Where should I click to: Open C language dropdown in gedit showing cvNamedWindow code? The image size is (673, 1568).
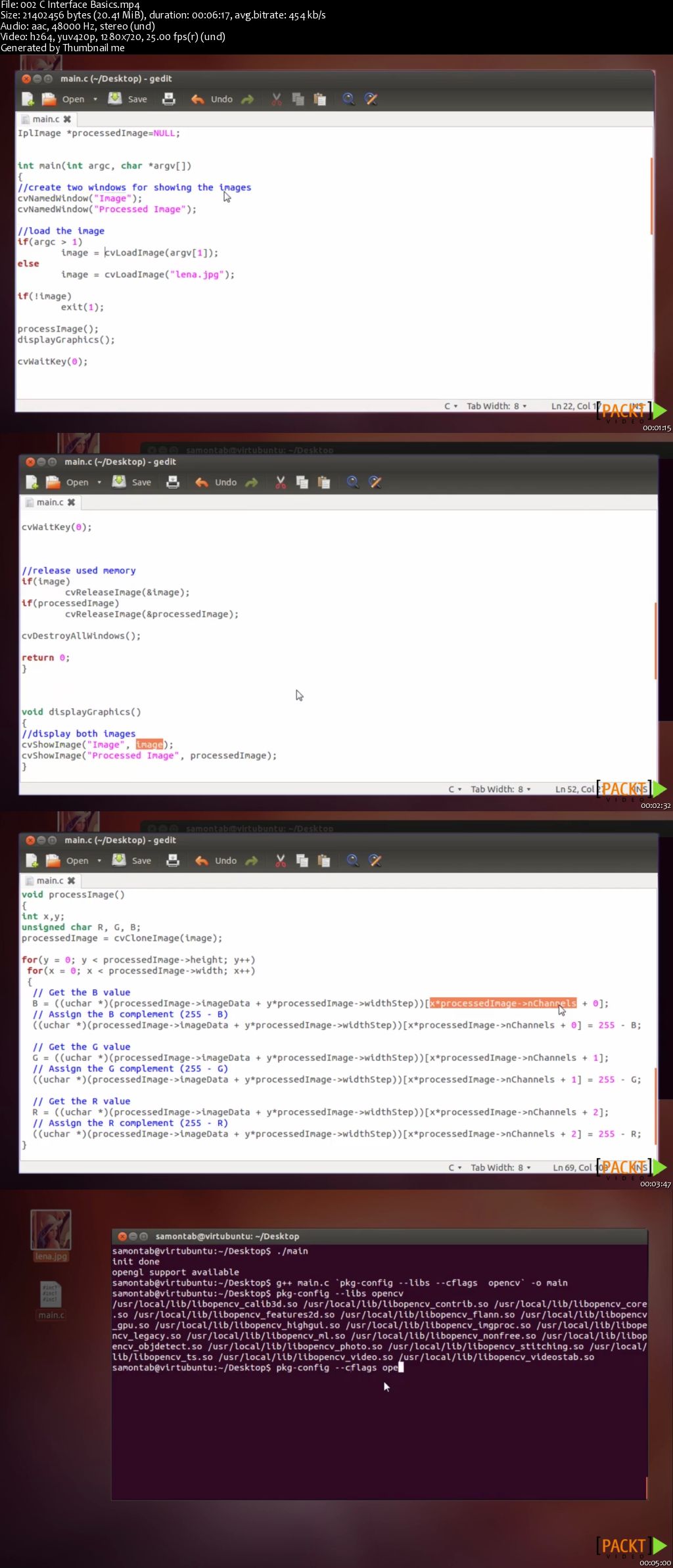click(451, 406)
